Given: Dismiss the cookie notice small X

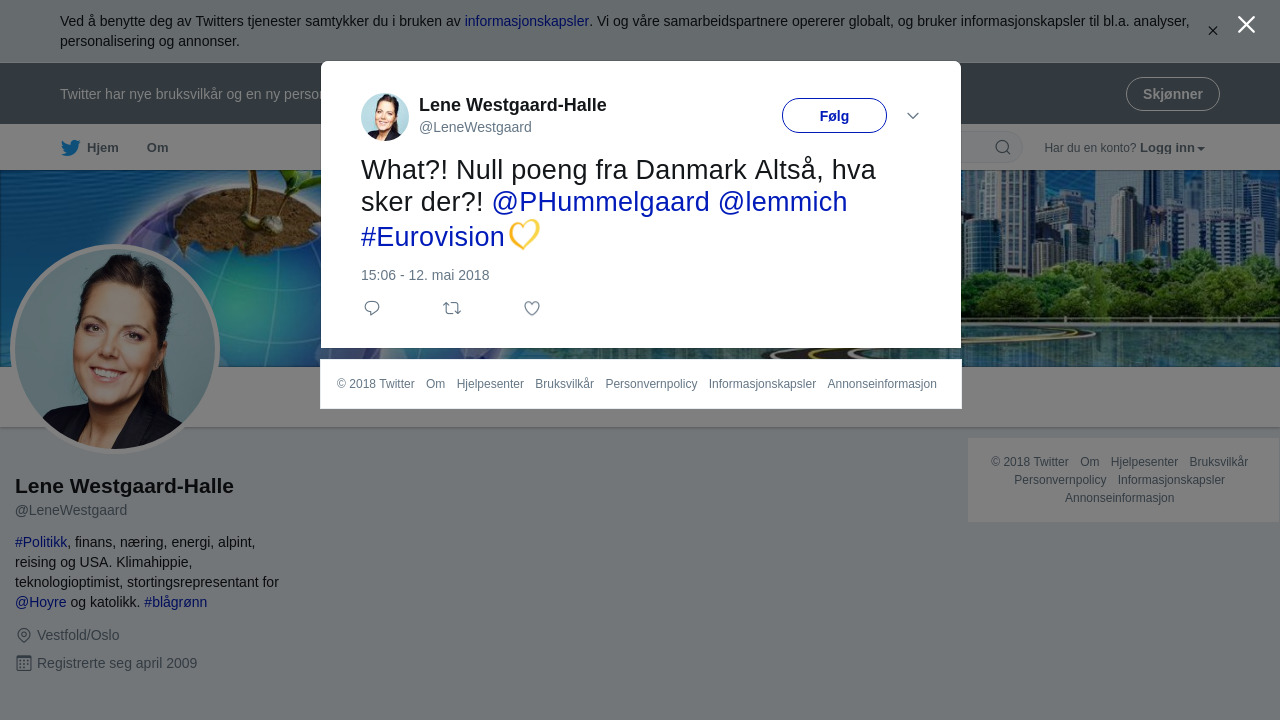Looking at the screenshot, I should (x=1213, y=31).
